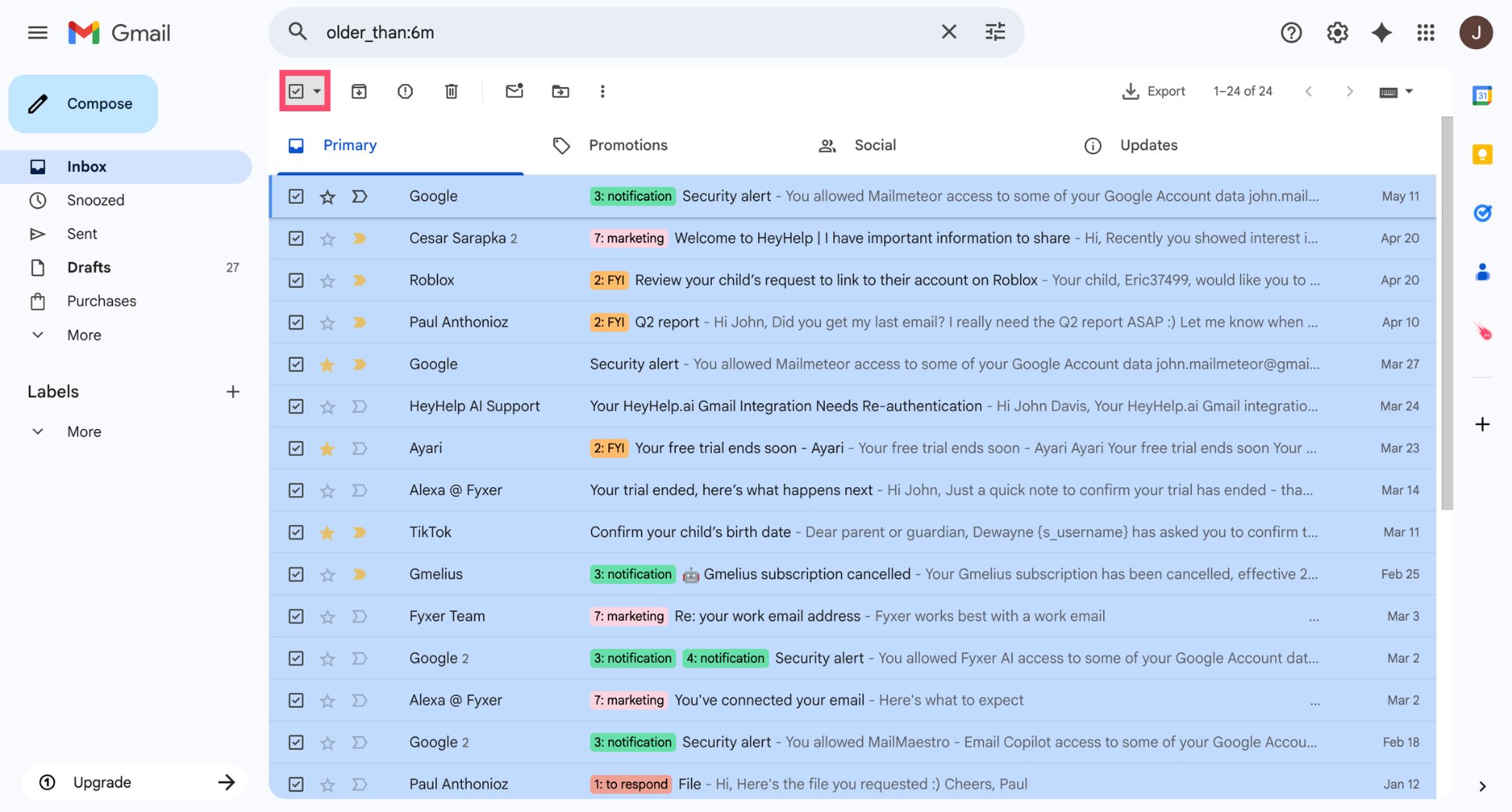The height and width of the screenshot is (812, 1512).
Task: Open the Purchases folder
Action: [x=126, y=301]
